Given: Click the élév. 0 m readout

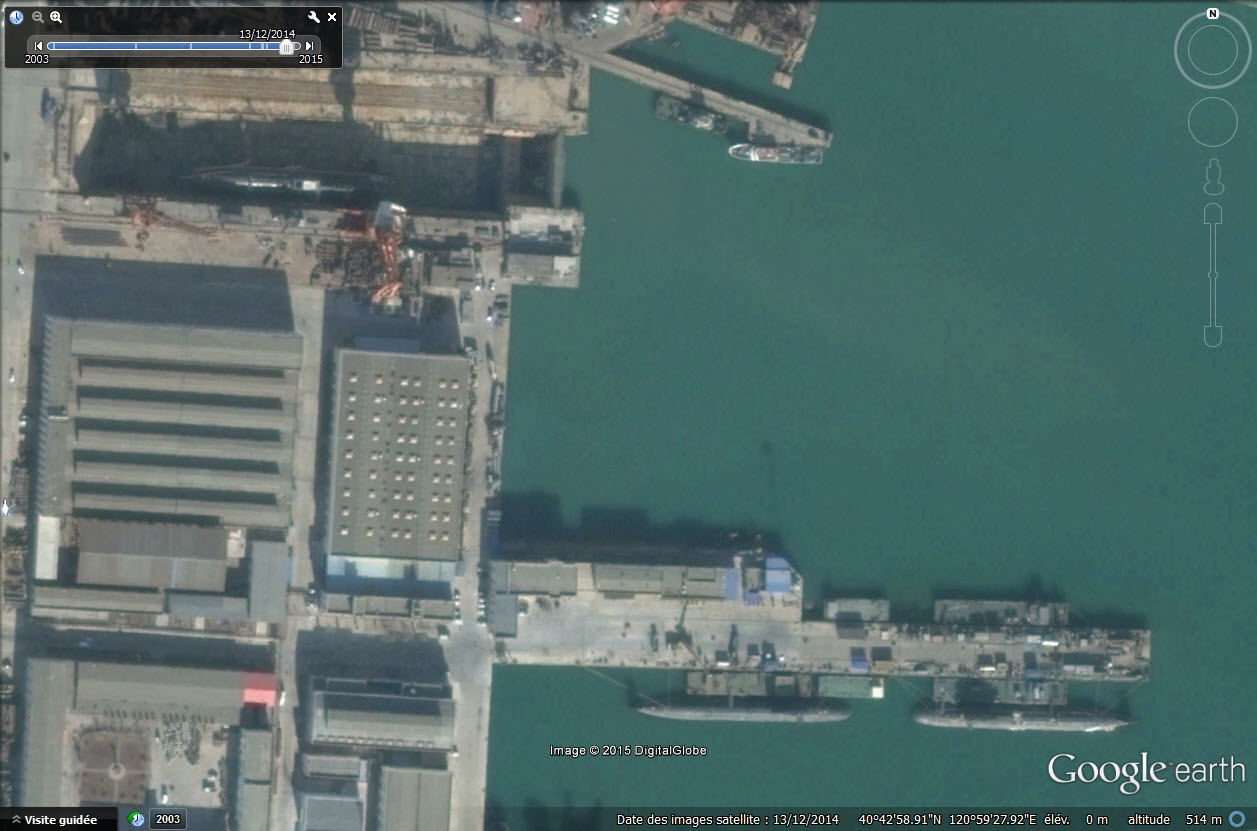Looking at the screenshot, I should (1076, 820).
